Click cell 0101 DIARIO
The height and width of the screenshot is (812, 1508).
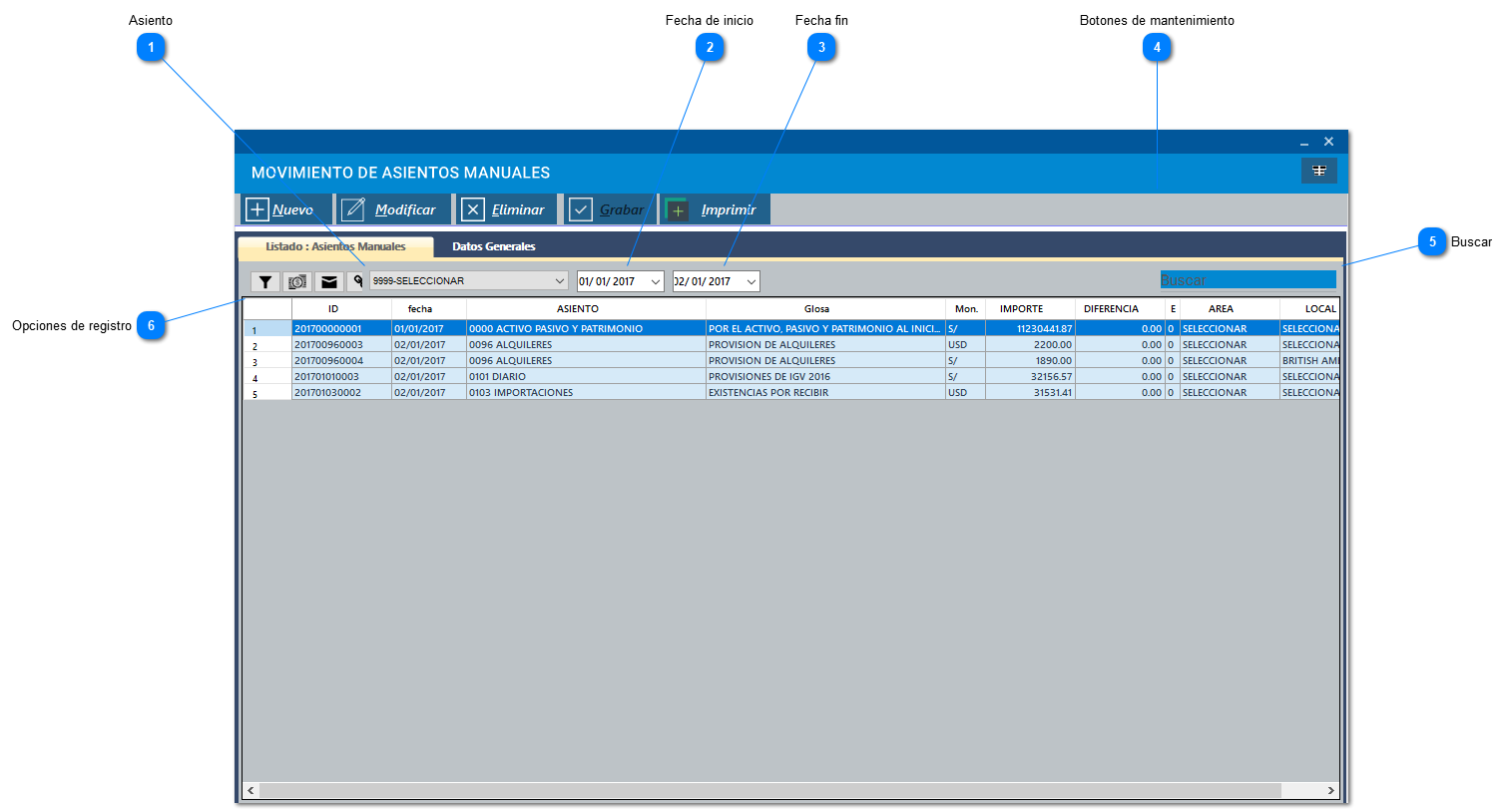586,376
